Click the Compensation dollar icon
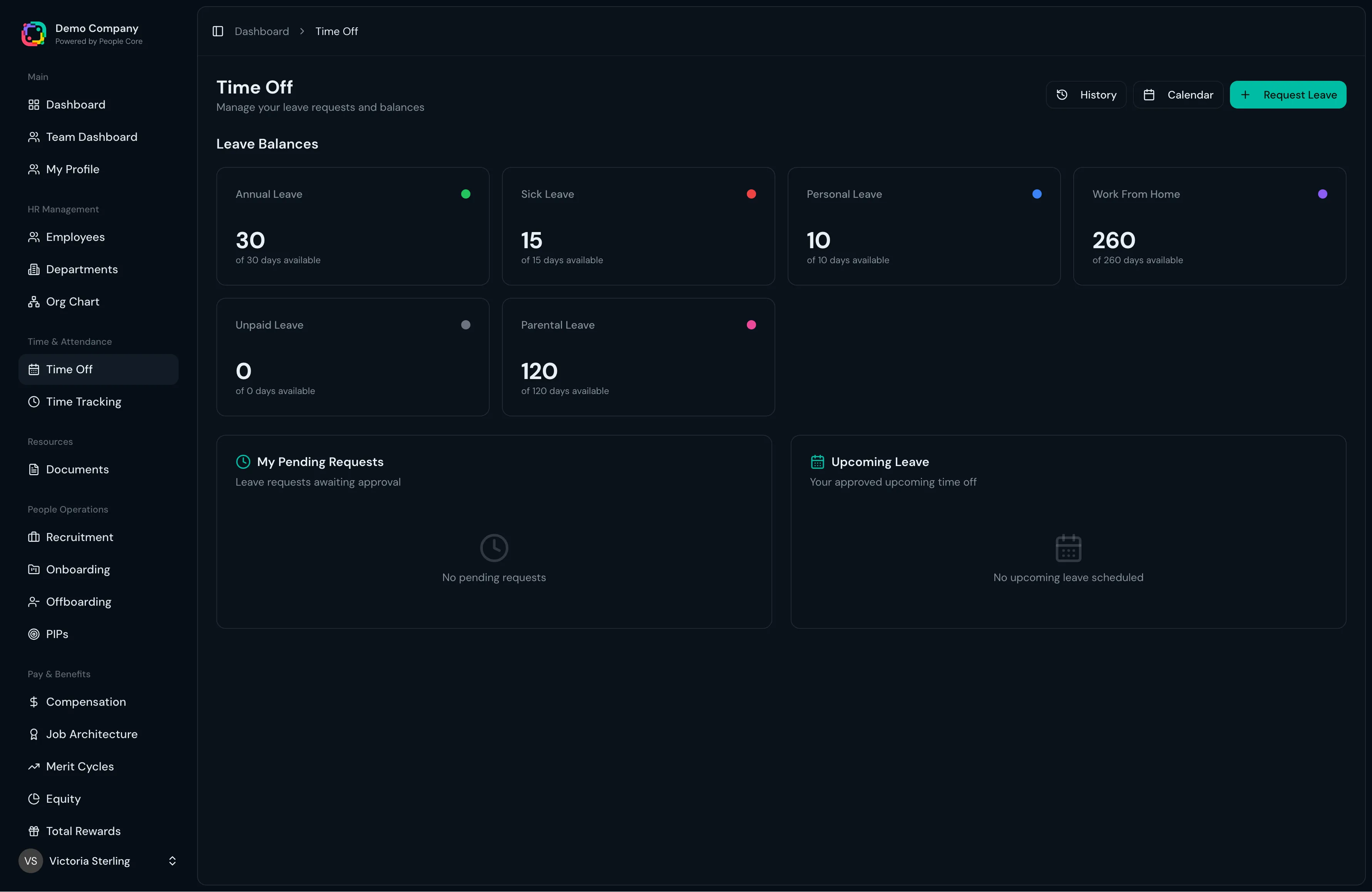 click(33, 702)
